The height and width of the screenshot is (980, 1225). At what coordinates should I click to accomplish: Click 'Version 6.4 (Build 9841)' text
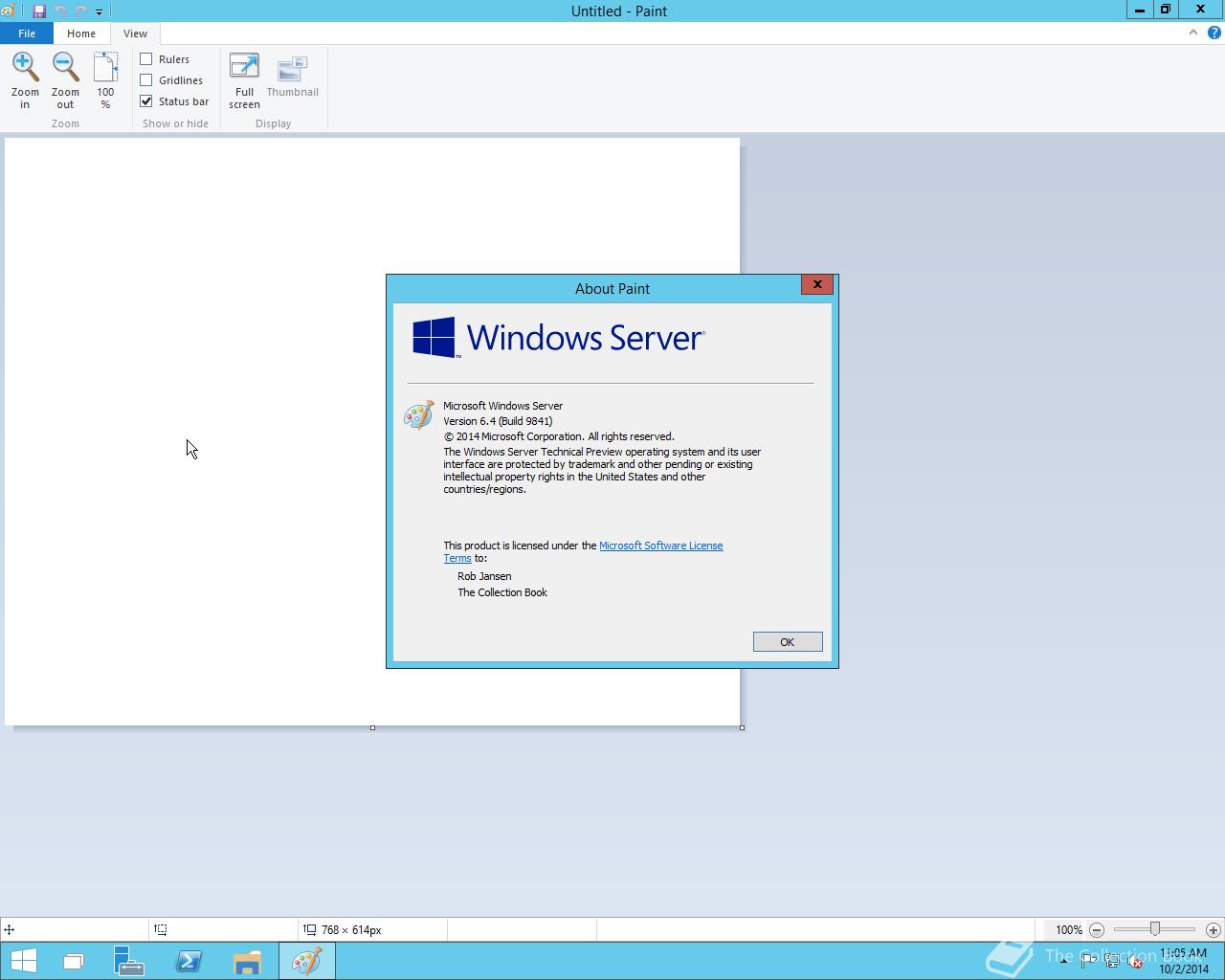click(498, 421)
